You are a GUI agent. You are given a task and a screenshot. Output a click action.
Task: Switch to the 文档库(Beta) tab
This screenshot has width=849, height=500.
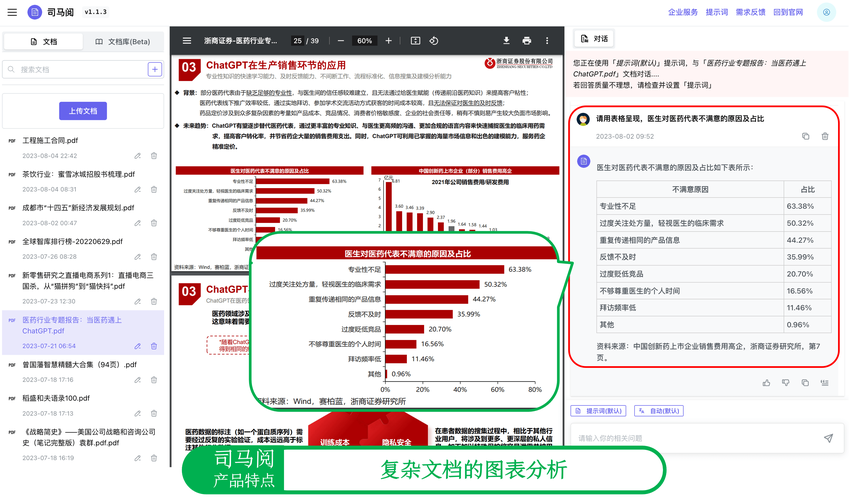[x=123, y=41]
